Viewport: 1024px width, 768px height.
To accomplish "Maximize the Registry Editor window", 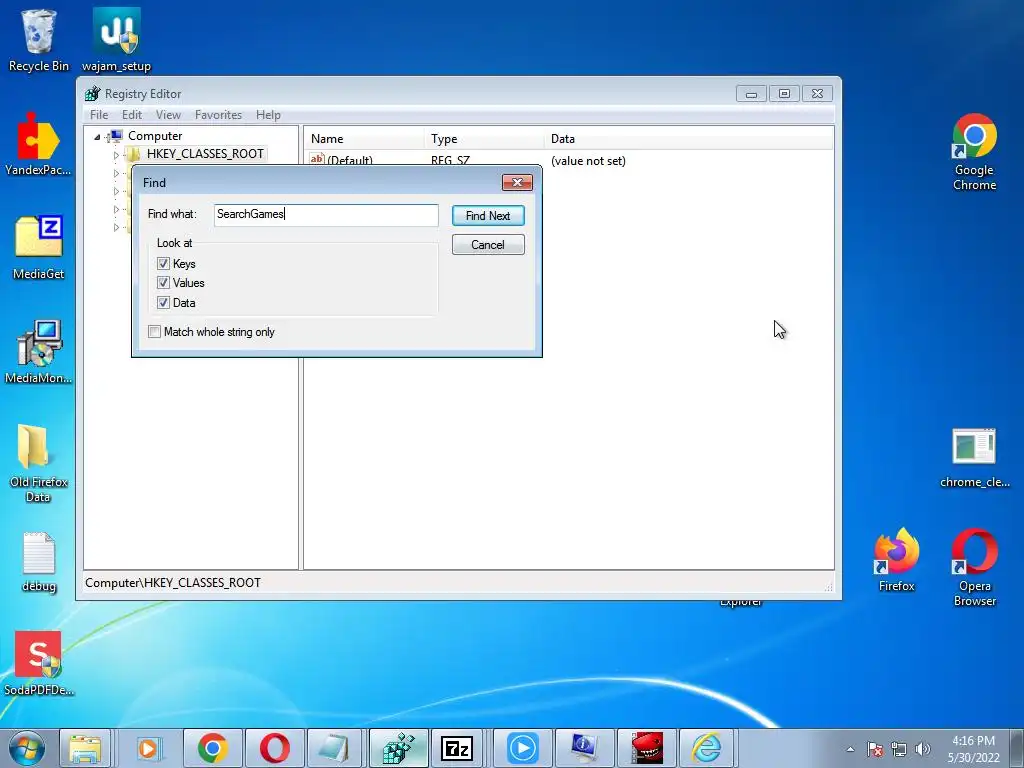I will pyautogui.click(x=784, y=94).
